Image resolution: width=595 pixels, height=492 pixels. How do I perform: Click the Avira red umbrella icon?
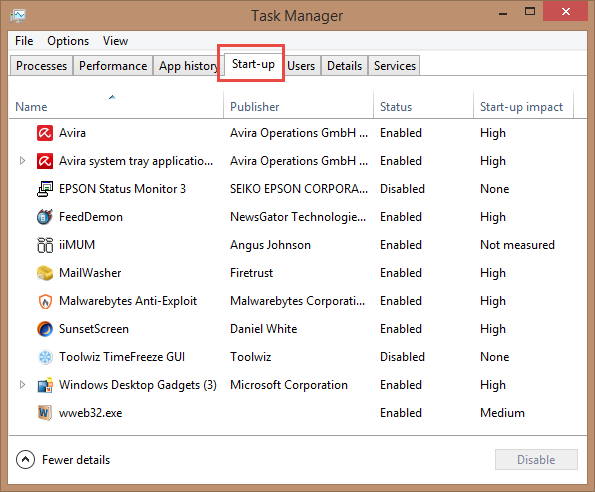[x=45, y=133]
